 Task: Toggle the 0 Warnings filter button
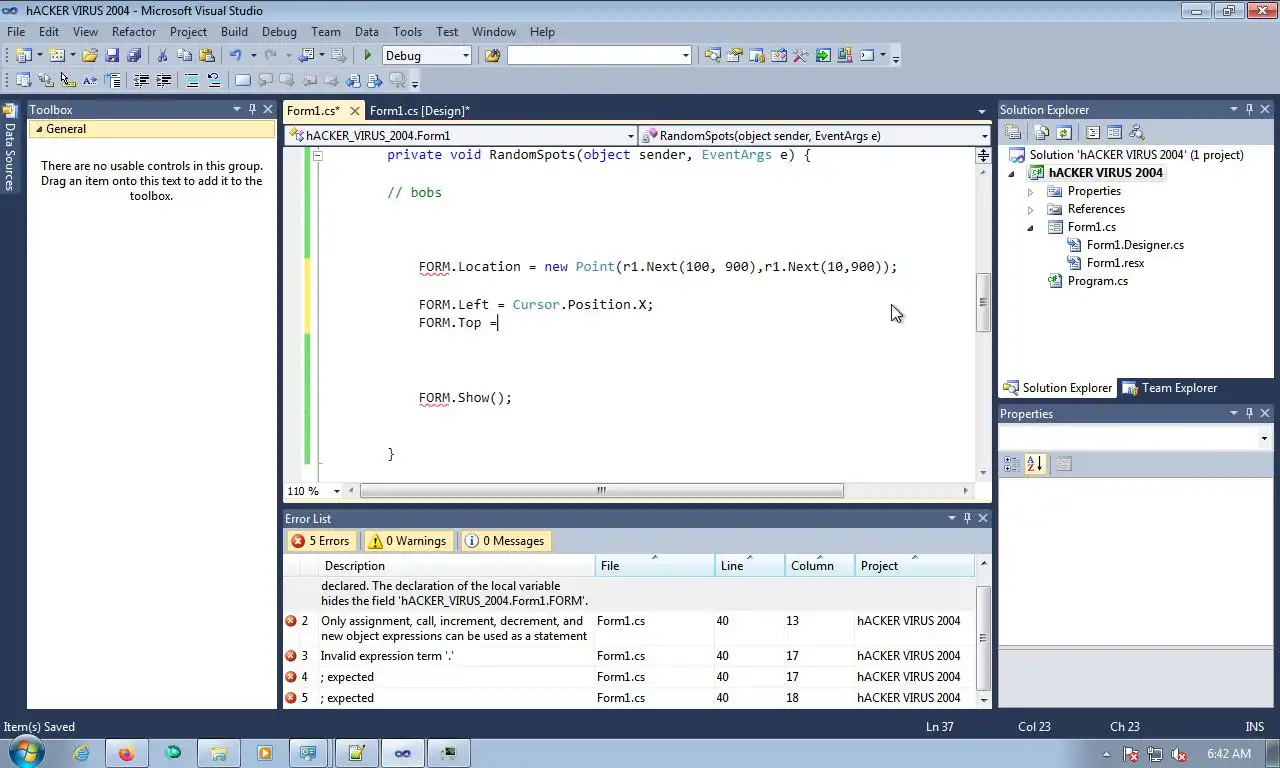(407, 541)
